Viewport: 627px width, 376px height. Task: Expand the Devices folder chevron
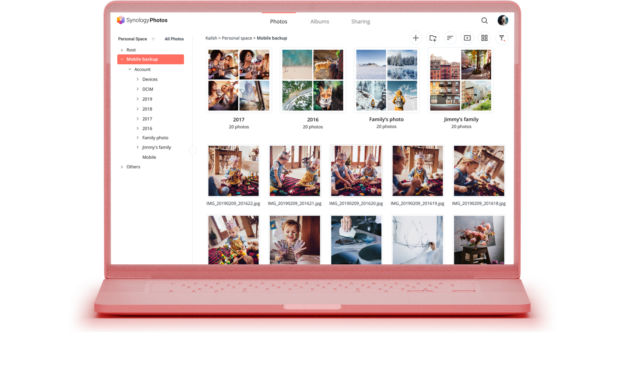[138, 79]
